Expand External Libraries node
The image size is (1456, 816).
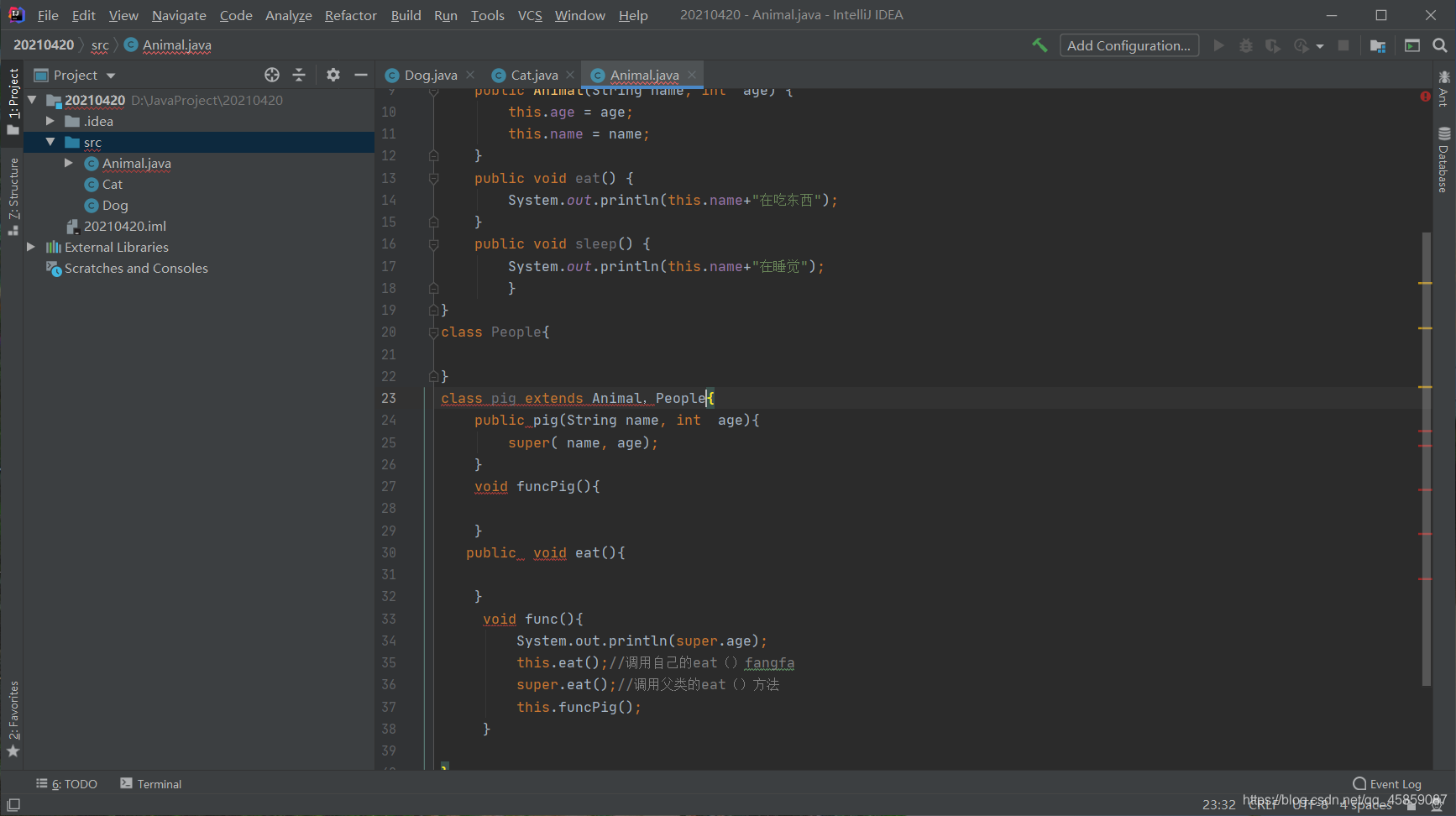[x=31, y=247]
